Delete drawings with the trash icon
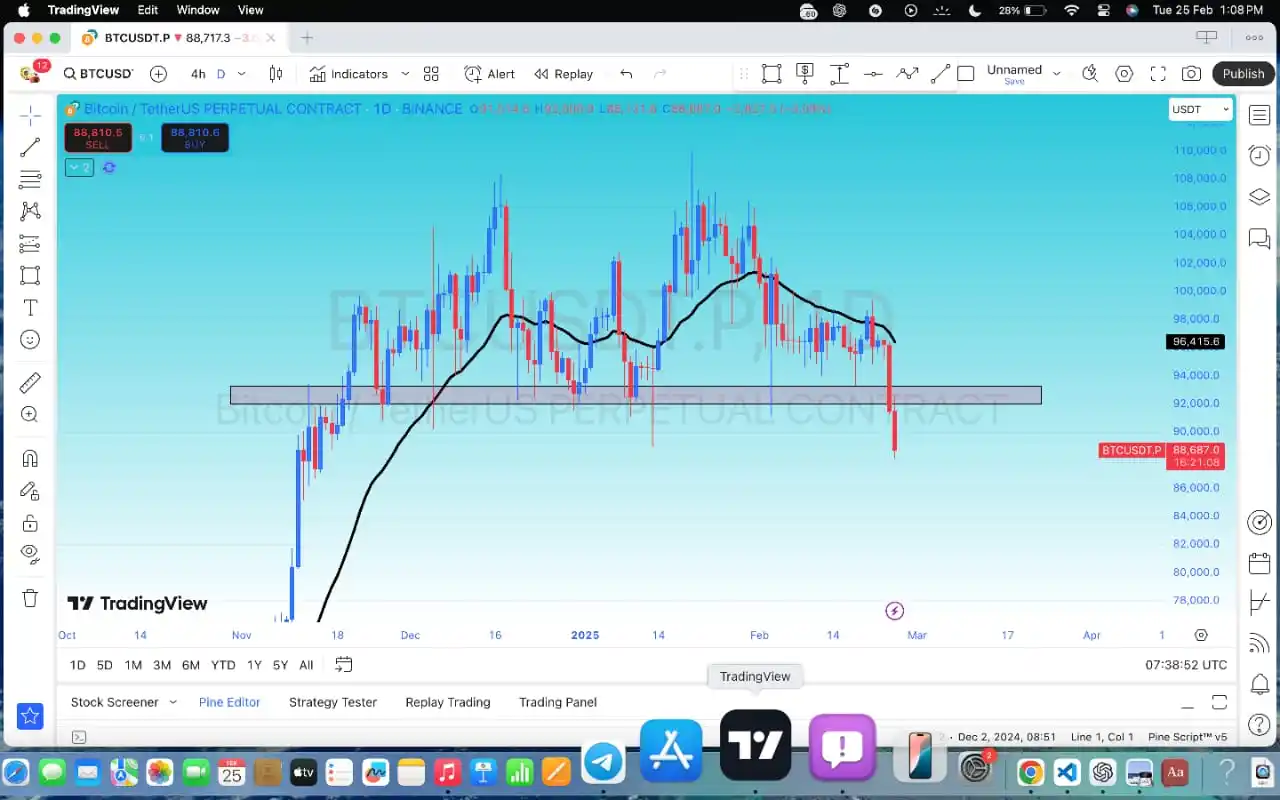Image resolution: width=1280 pixels, height=800 pixels. point(30,598)
